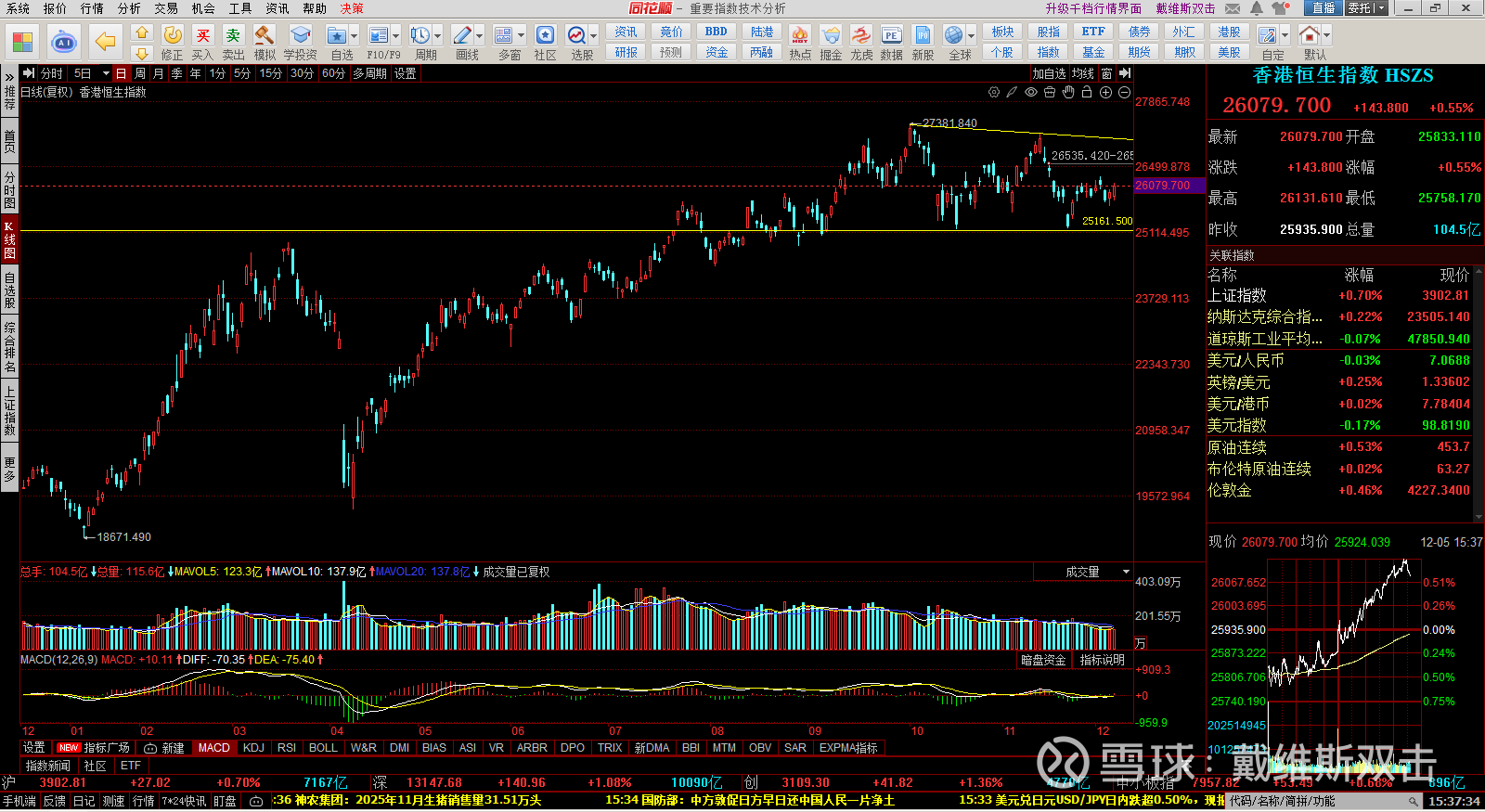Click the multicolor home grid icon
The image size is (1485, 812).
(x=22, y=42)
